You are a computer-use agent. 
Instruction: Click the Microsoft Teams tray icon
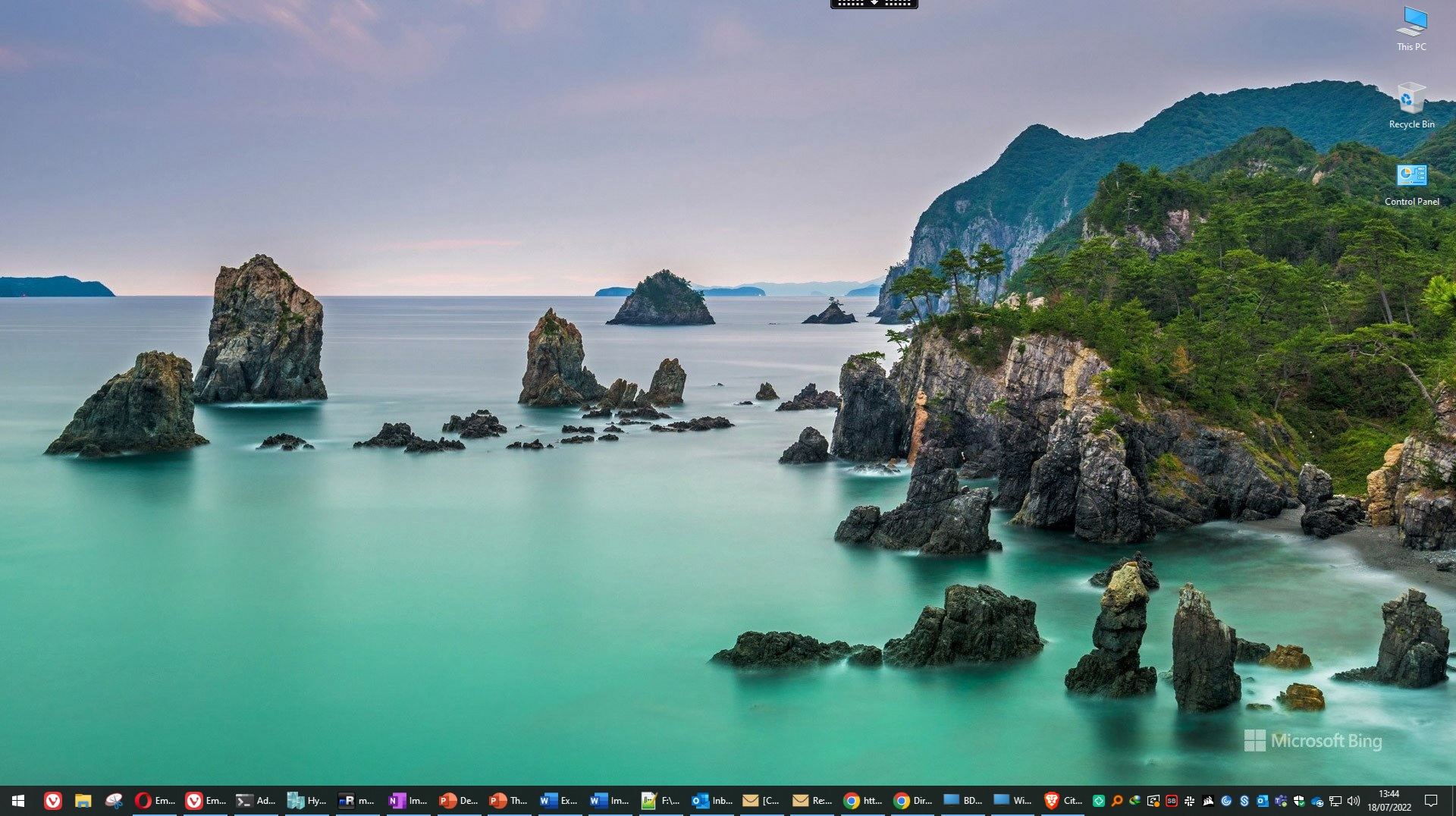click(x=1281, y=801)
